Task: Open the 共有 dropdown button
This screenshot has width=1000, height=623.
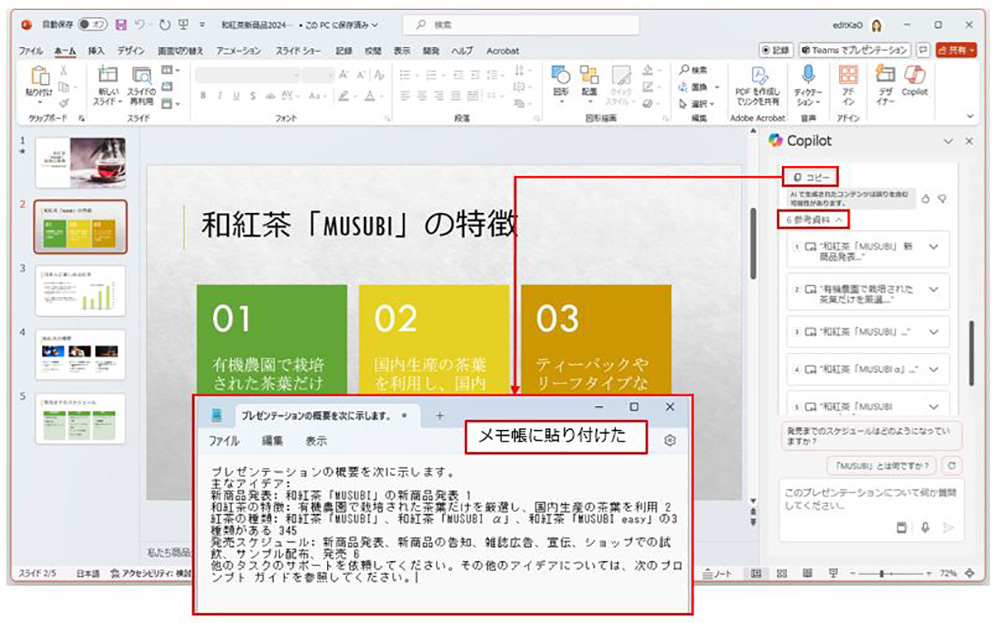Action: tap(957, 49)
